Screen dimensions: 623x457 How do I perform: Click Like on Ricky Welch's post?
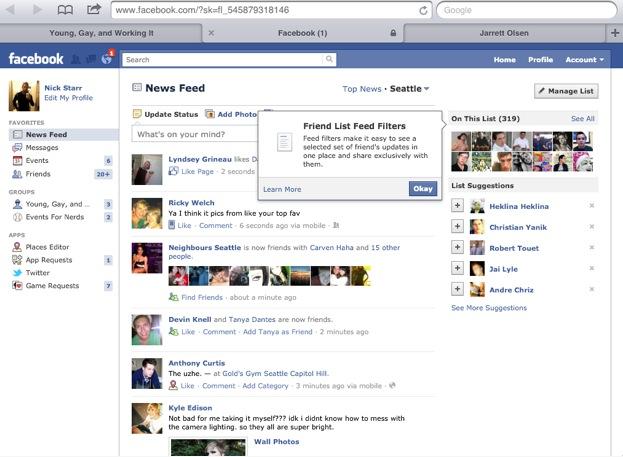(184, 225)
